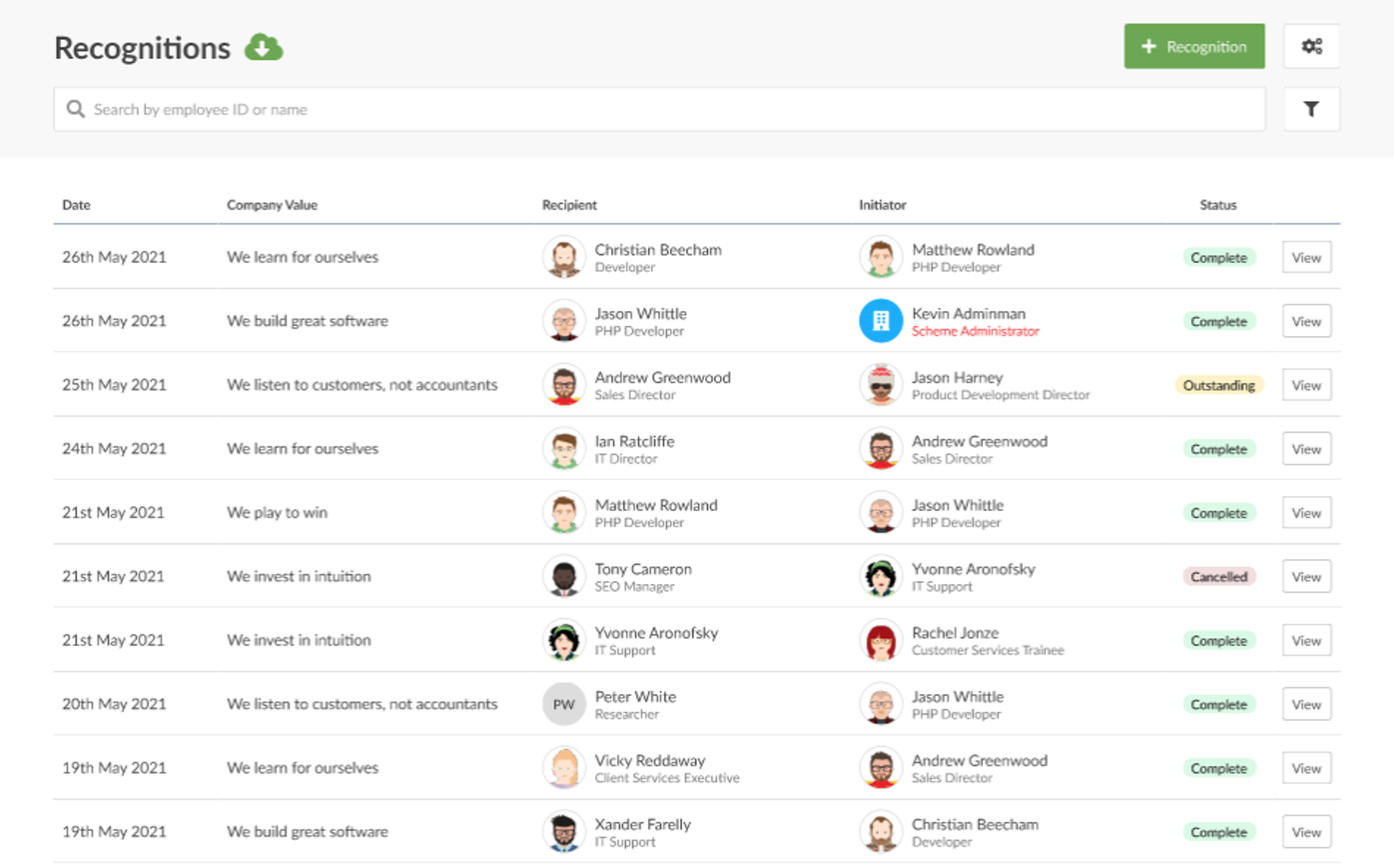Click initiator Yvonne Aronofsky's avatar
This screenshot has height=868, width=1394.
880,577
